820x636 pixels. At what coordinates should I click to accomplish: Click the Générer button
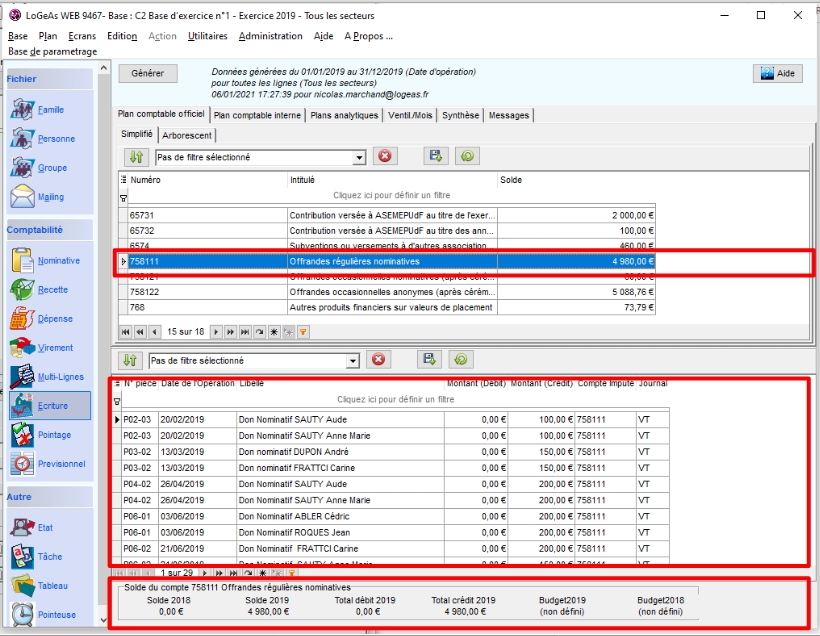coord(148,74)
